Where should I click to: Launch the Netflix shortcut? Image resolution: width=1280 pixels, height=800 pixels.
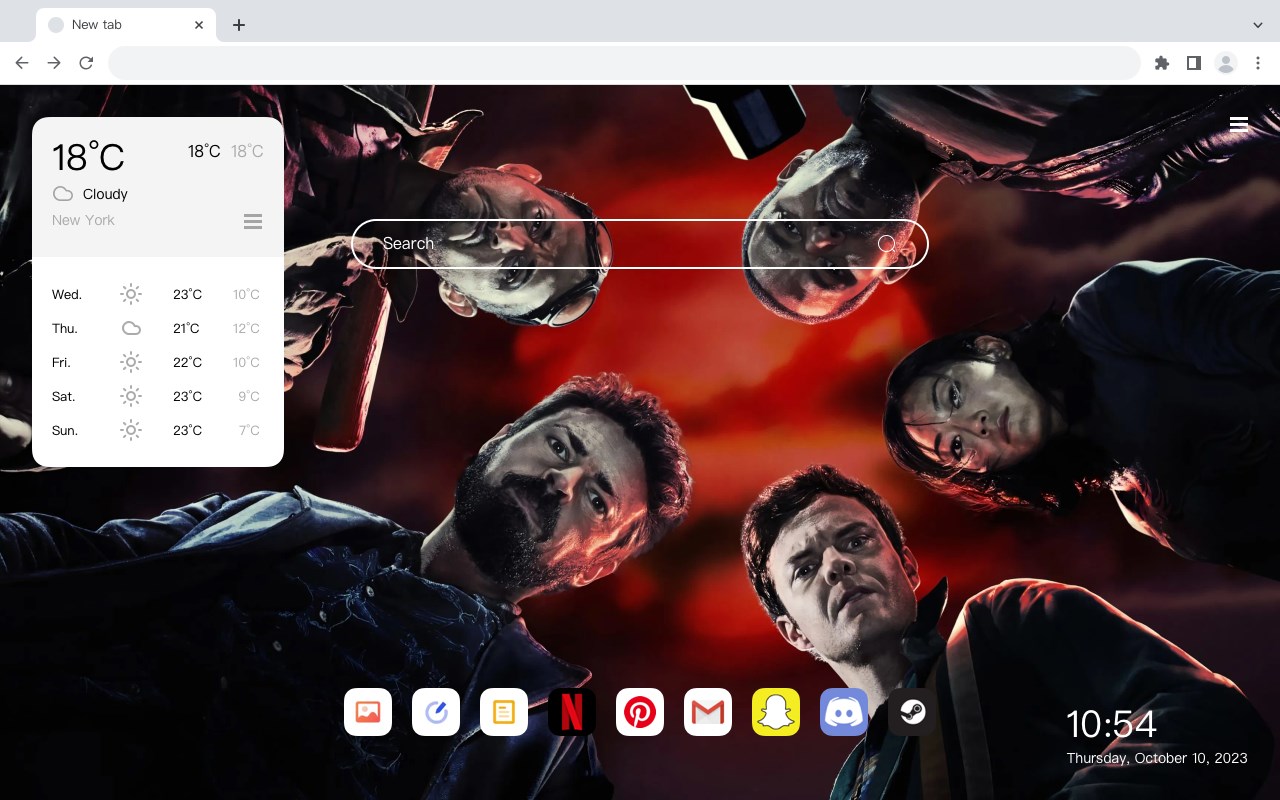coord(572,712)
